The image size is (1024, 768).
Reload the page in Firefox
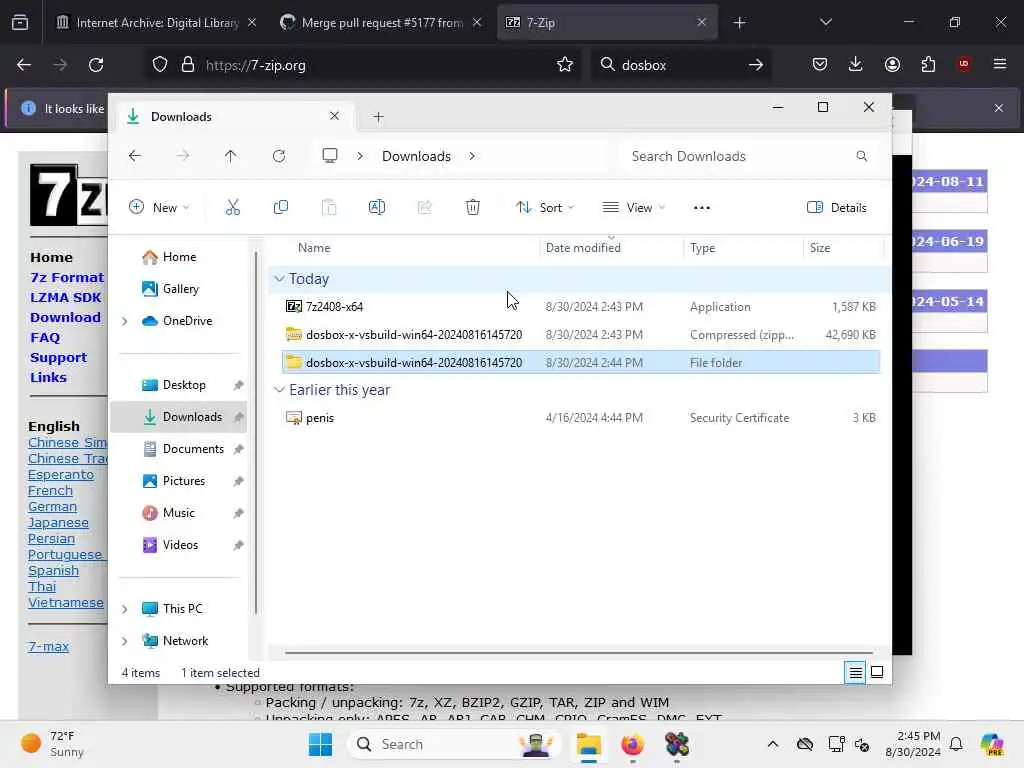click(x=96, y=65)
